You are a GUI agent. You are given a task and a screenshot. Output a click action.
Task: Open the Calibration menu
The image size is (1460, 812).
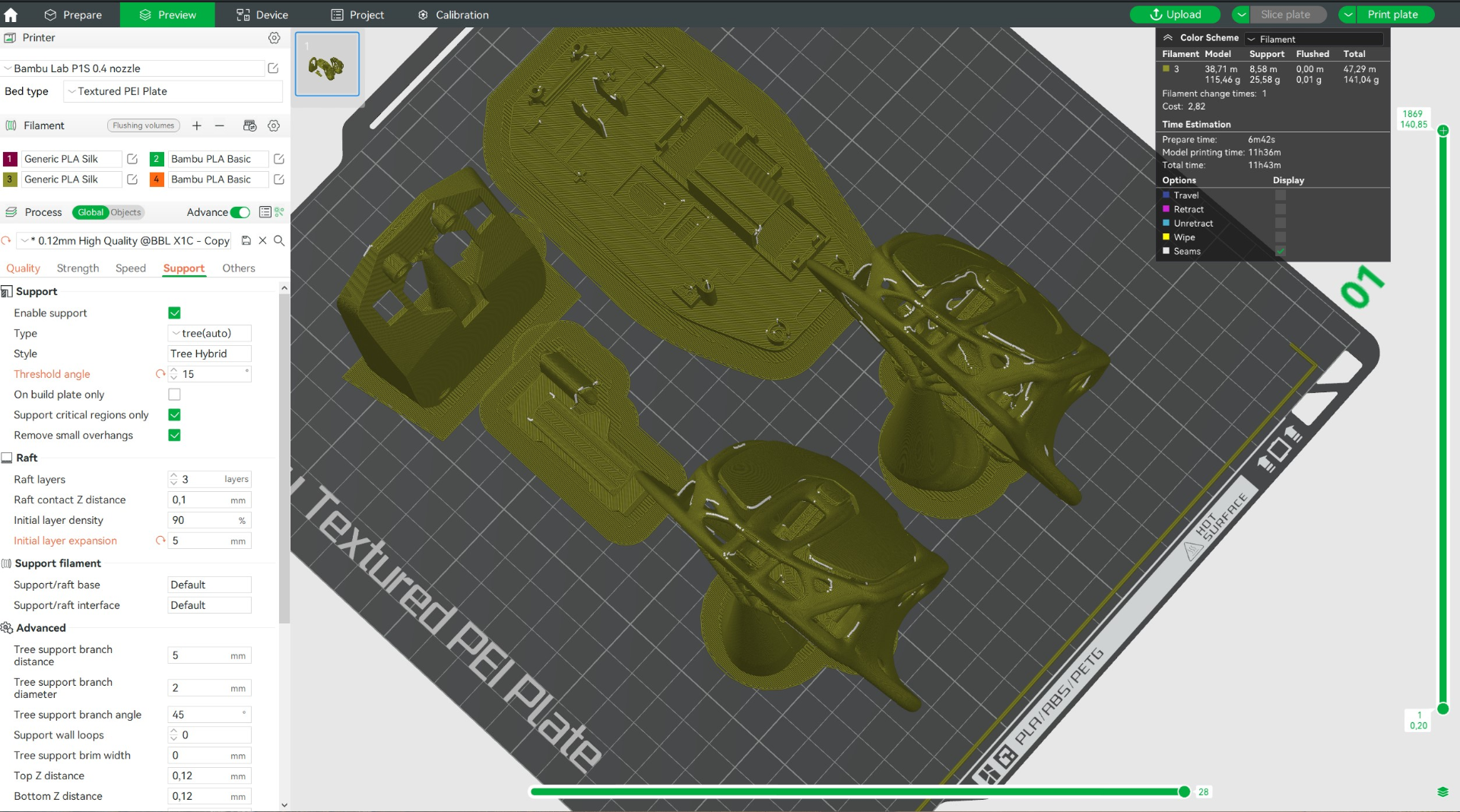[x=453, y=14]
